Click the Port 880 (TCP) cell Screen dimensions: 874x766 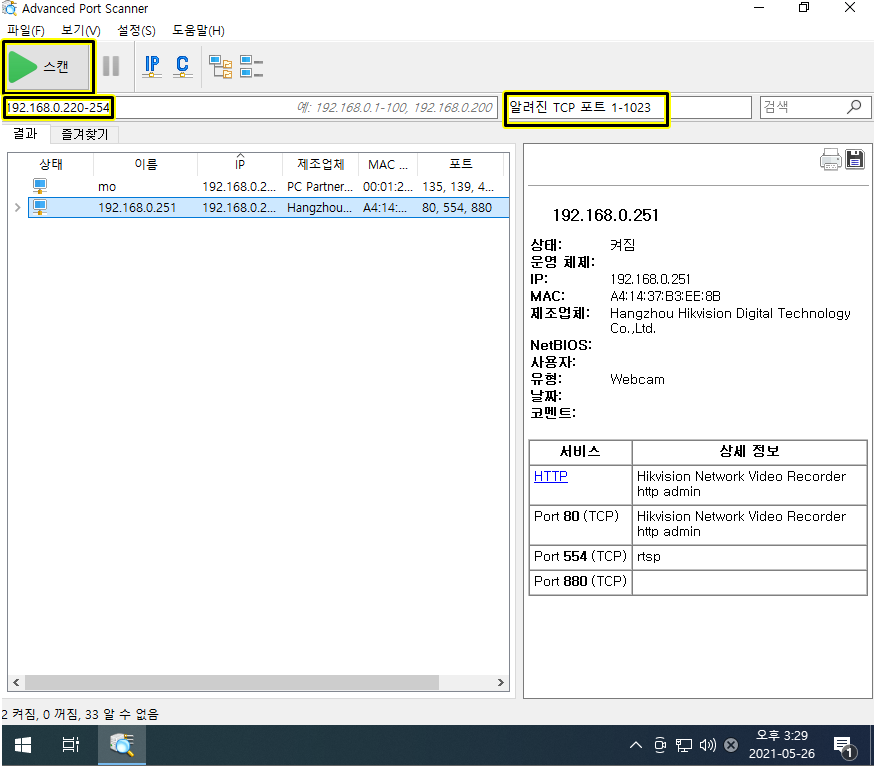(580, 581)
